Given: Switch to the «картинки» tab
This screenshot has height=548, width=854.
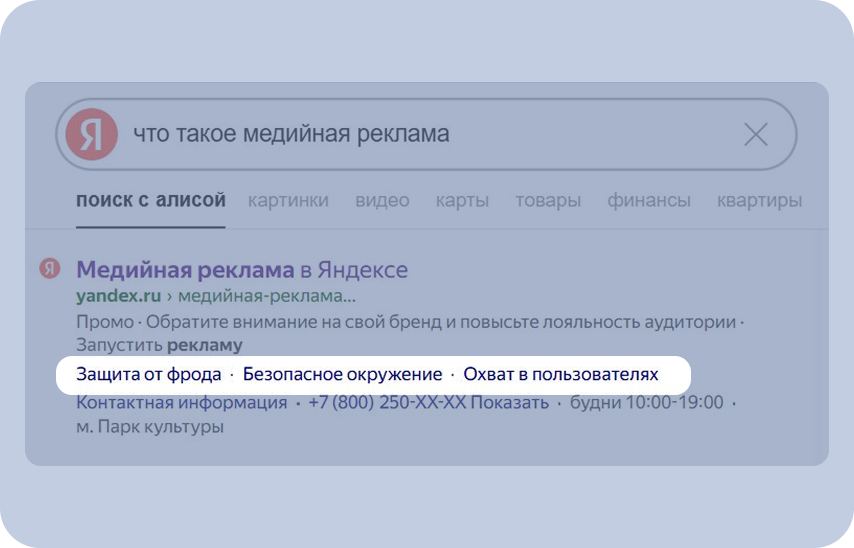Looking at the screenshot, I should (x=288, y=200).
